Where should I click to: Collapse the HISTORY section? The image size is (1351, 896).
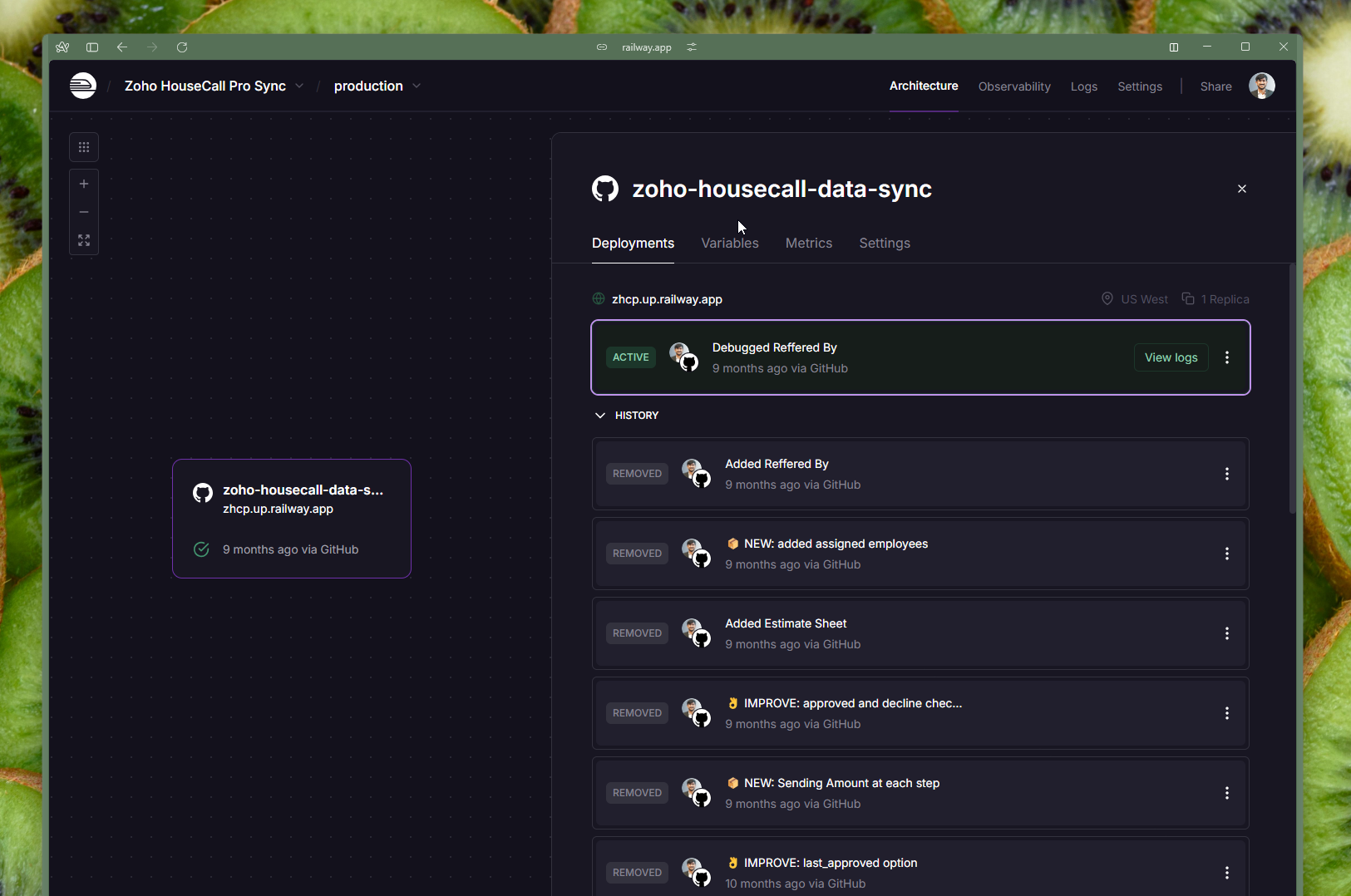point(626,416)
